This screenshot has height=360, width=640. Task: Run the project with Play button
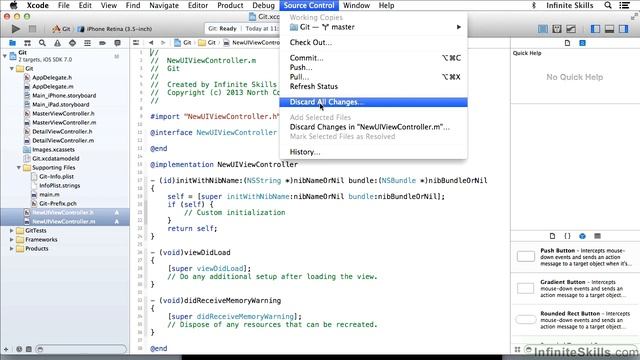pos(16,29)
